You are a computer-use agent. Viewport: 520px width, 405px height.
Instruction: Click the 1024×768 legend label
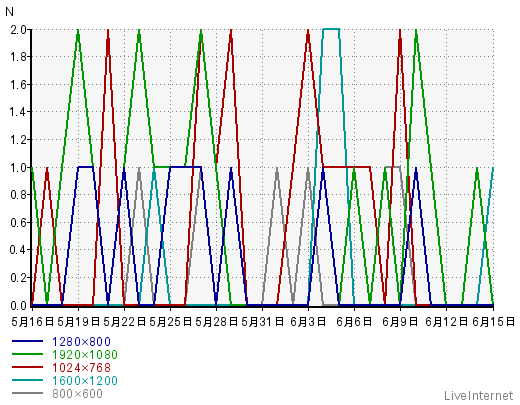pyautogui.click(x=81, y=367)
